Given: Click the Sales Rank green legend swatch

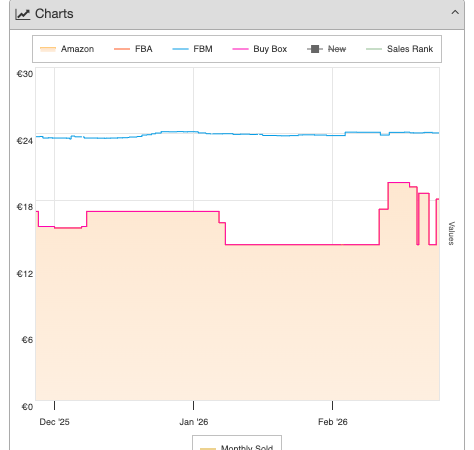Looking at the screenshot, I should click(x=374, y=49).
